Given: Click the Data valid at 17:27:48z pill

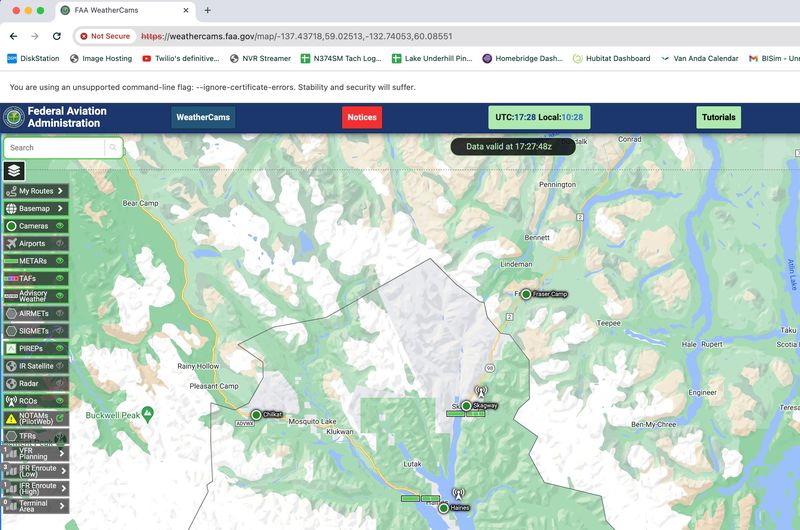Looking at the screenshot, I should [x=513, y=146].
